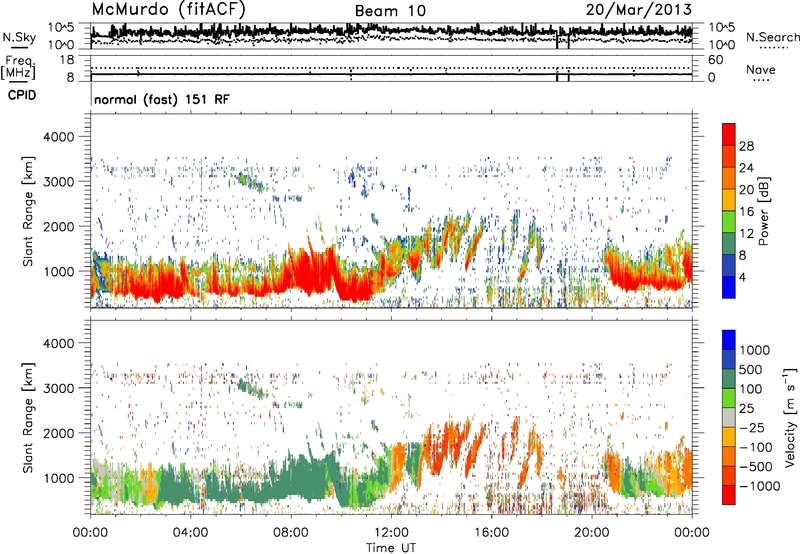
Task: Click the 24 tick on Power color bar
Action: [746, 168]
